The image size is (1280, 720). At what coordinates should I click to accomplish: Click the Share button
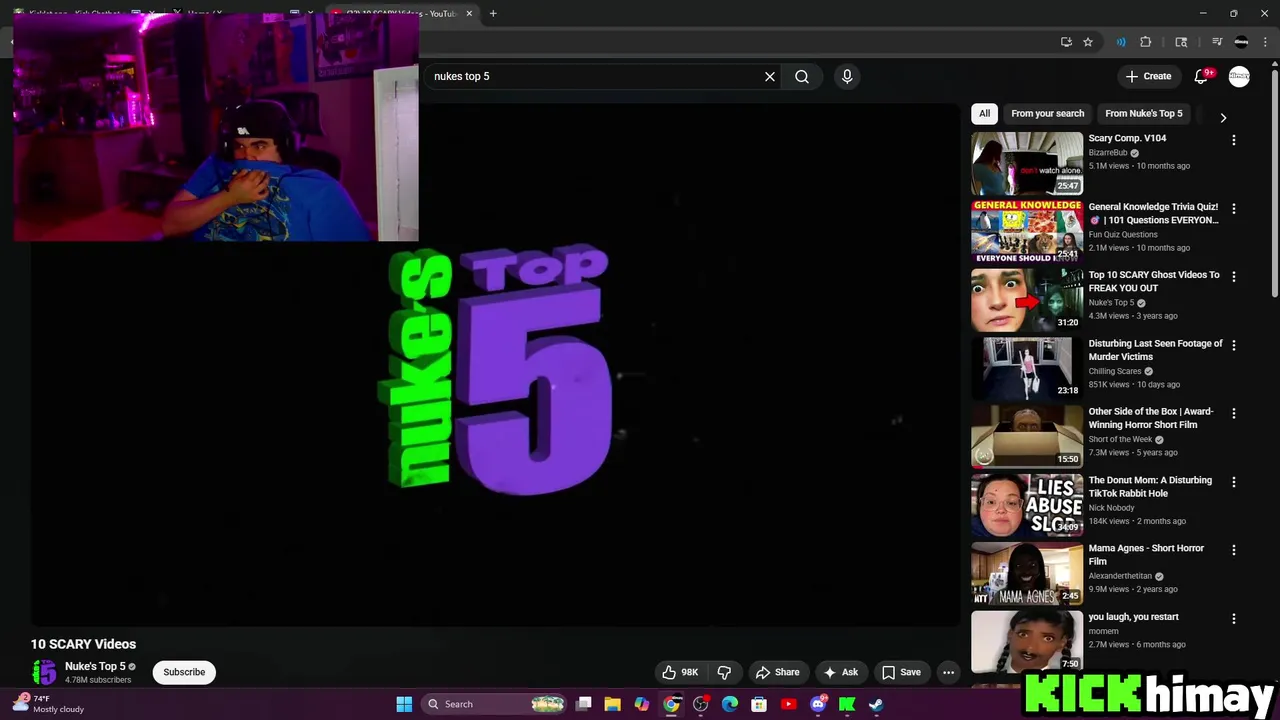point(777,672)
